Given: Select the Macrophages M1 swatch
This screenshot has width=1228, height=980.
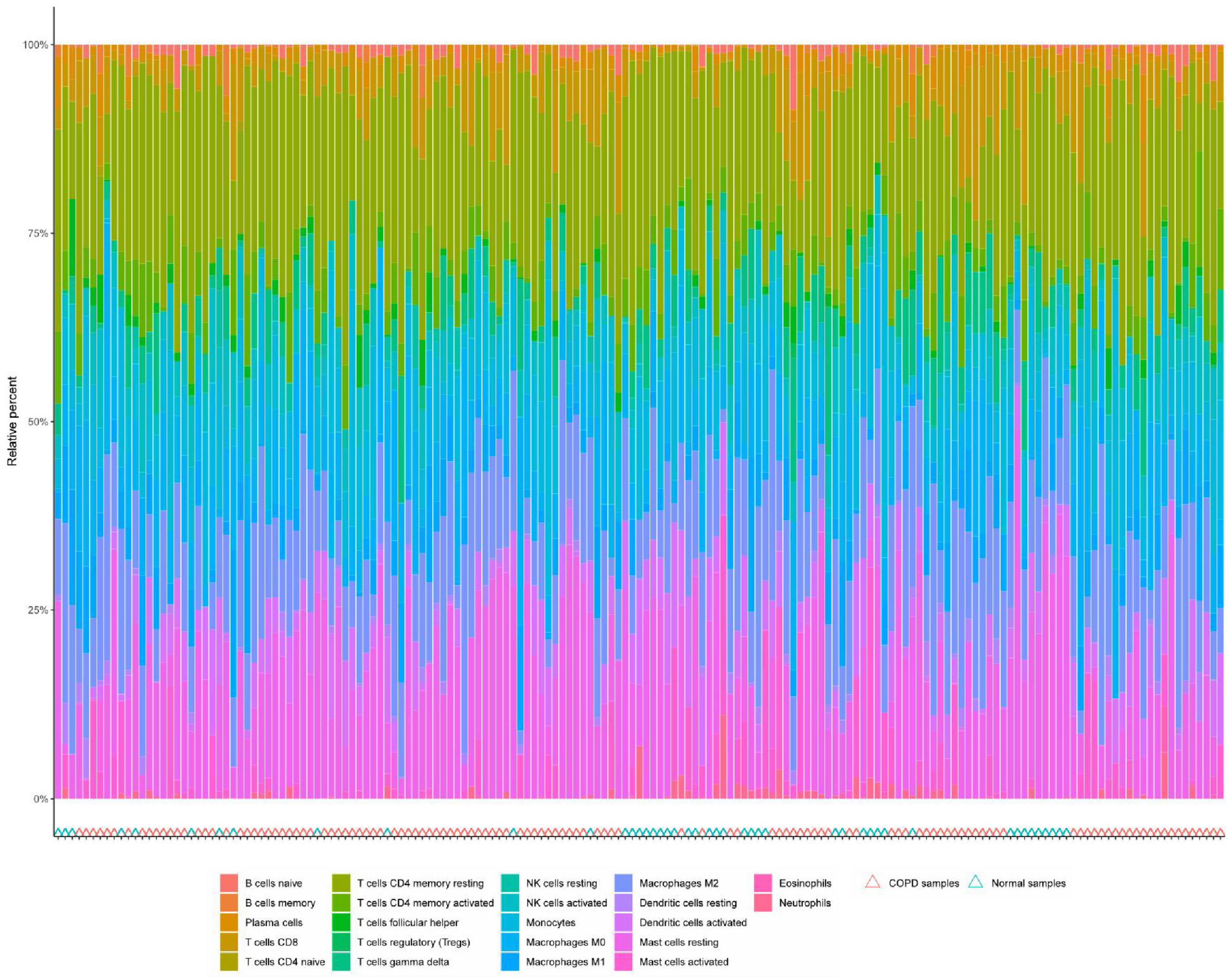Looking at the screenshot, I should (x=510, y=961).
